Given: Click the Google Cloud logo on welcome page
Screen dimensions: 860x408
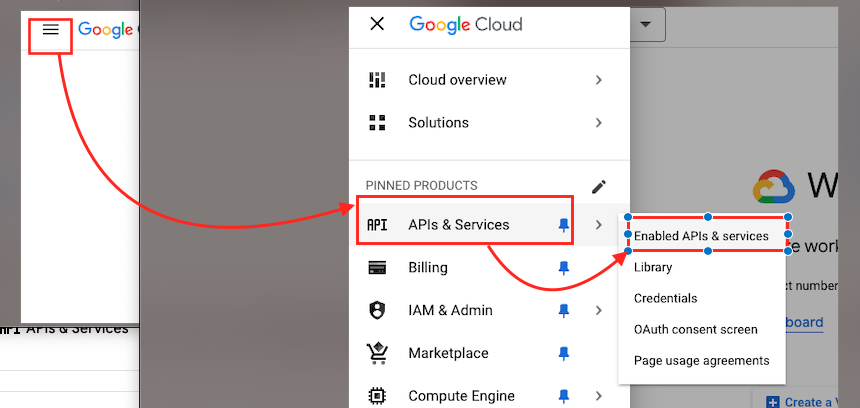Looking at the screenshot, I should tap(774, 186).
